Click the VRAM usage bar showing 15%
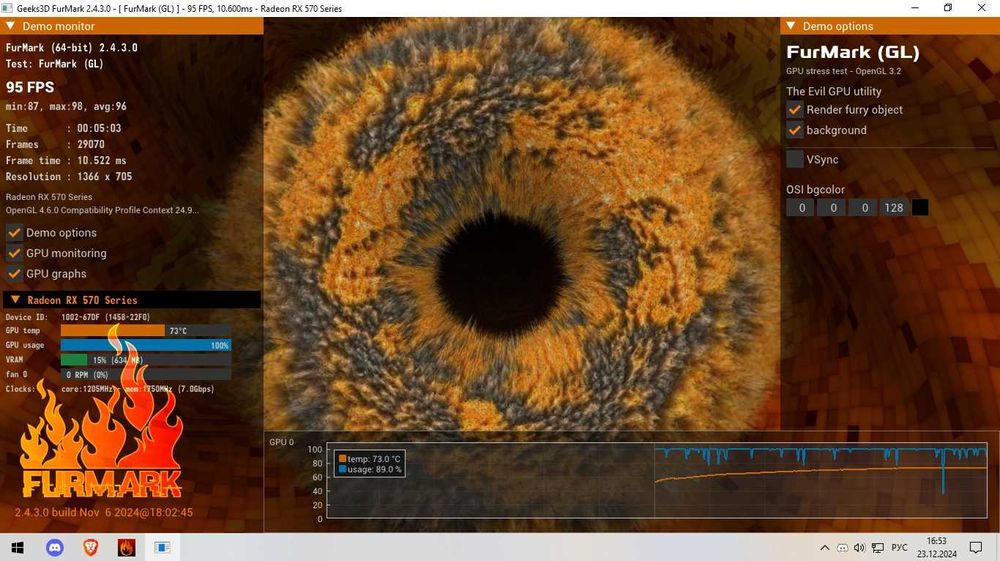The height and width of the screenshot is (561, 1000). coord(145,360)
